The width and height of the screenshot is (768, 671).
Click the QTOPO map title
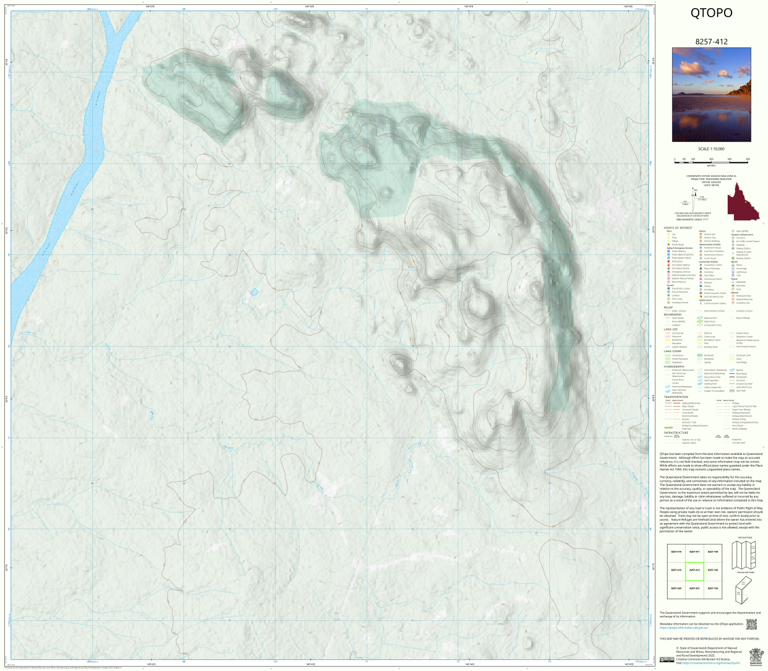click(711, 13)
